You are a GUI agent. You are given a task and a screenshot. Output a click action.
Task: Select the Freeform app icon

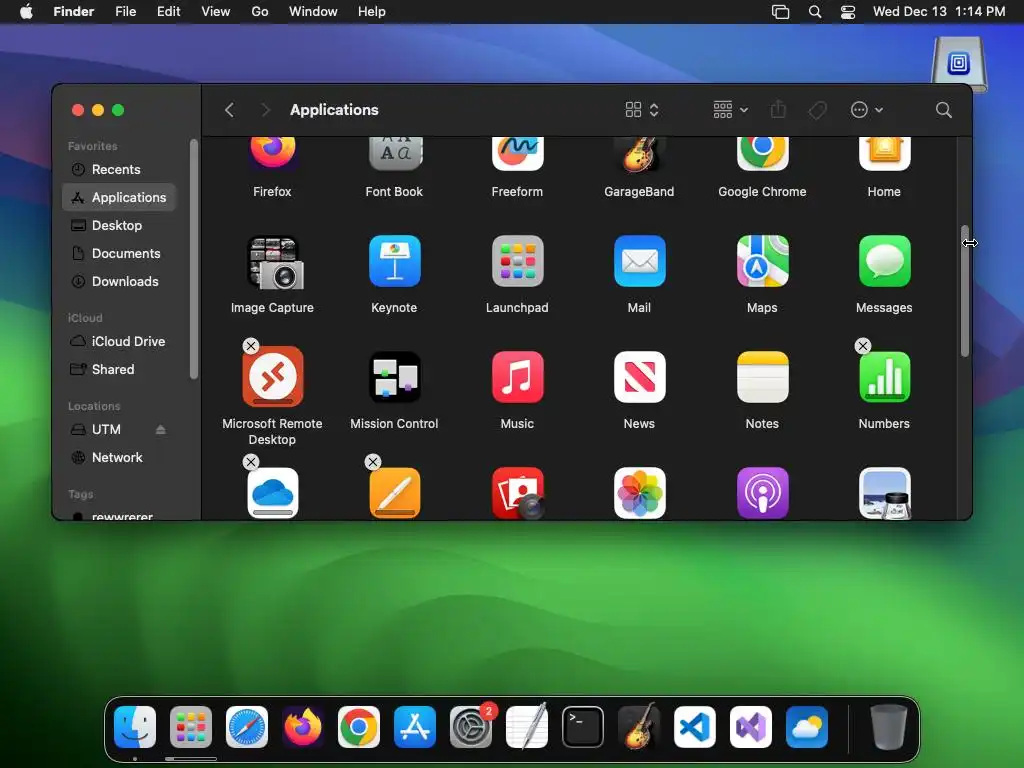click(517, 154)
